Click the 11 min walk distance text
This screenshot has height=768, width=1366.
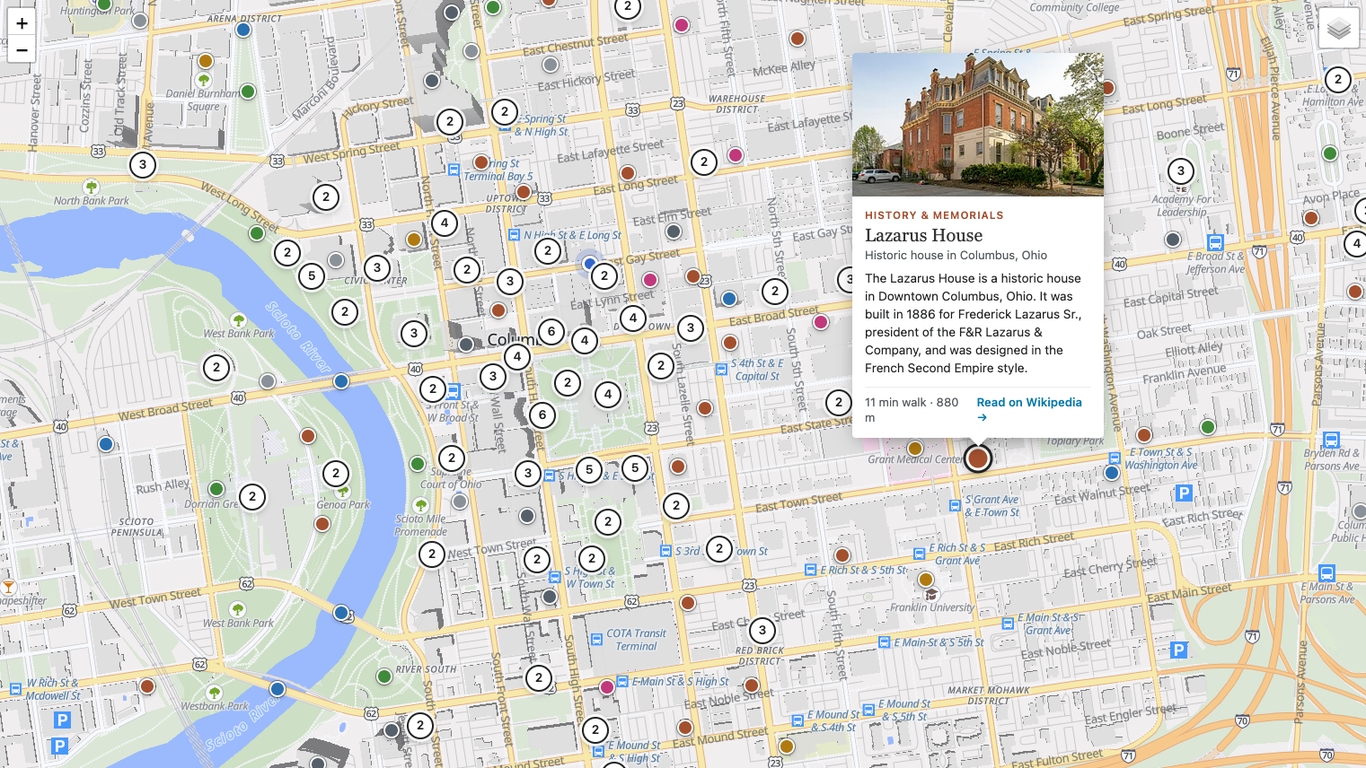click(913, 409)
